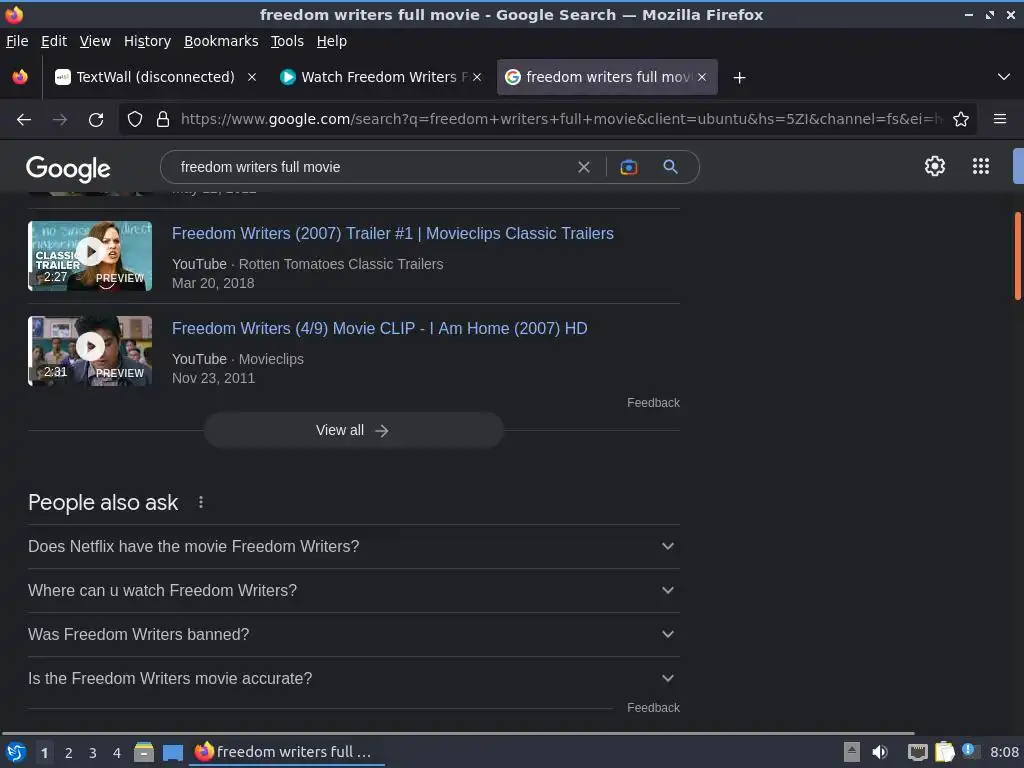Open a new tab with plus button

pyautogui.click(x=739, y=78)
